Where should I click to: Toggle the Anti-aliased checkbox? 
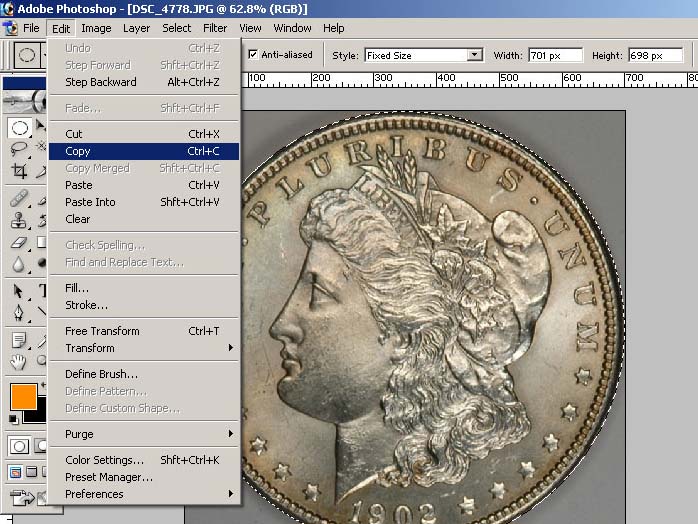pyautogui.click(x=253, y=55)
